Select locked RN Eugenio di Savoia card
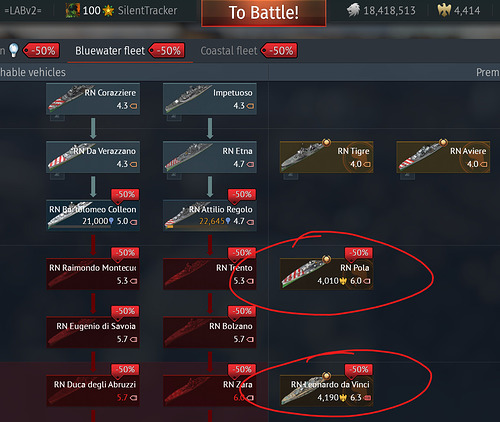The width and height of the screenshot is (500, 422). (x=93, y=332)
